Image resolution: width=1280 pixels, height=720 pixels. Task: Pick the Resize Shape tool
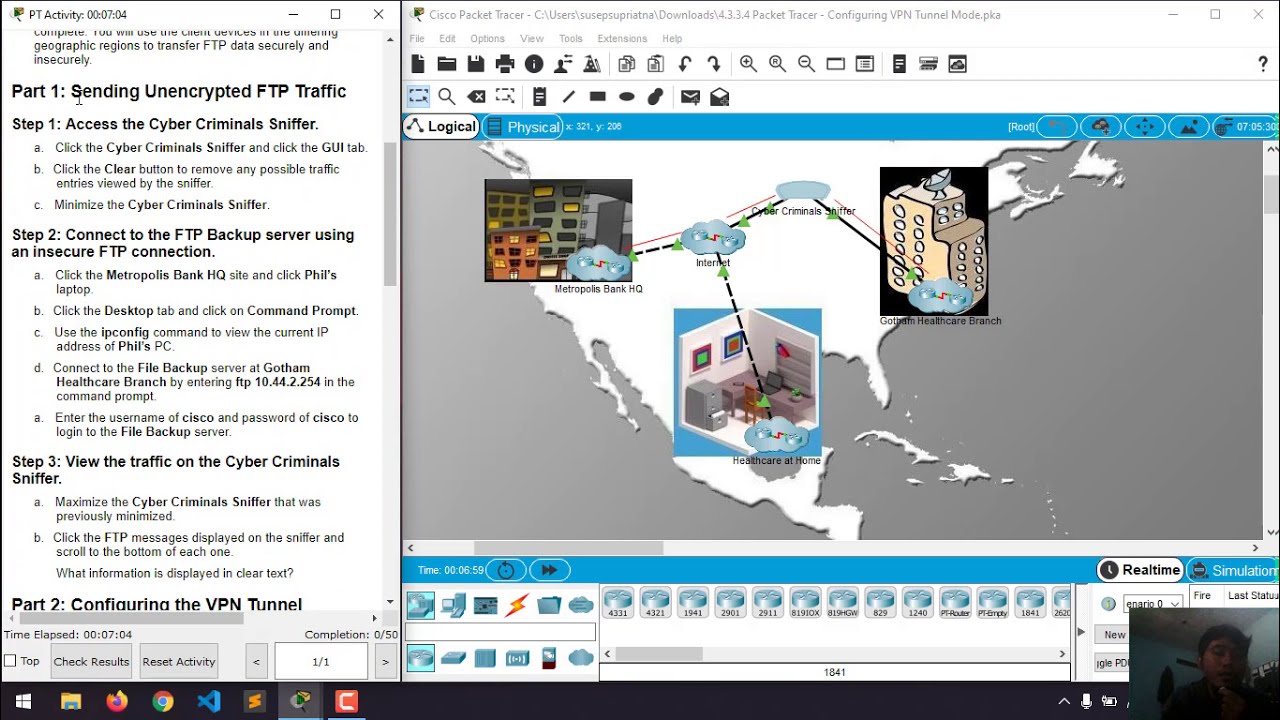click(x=506, y=97)
